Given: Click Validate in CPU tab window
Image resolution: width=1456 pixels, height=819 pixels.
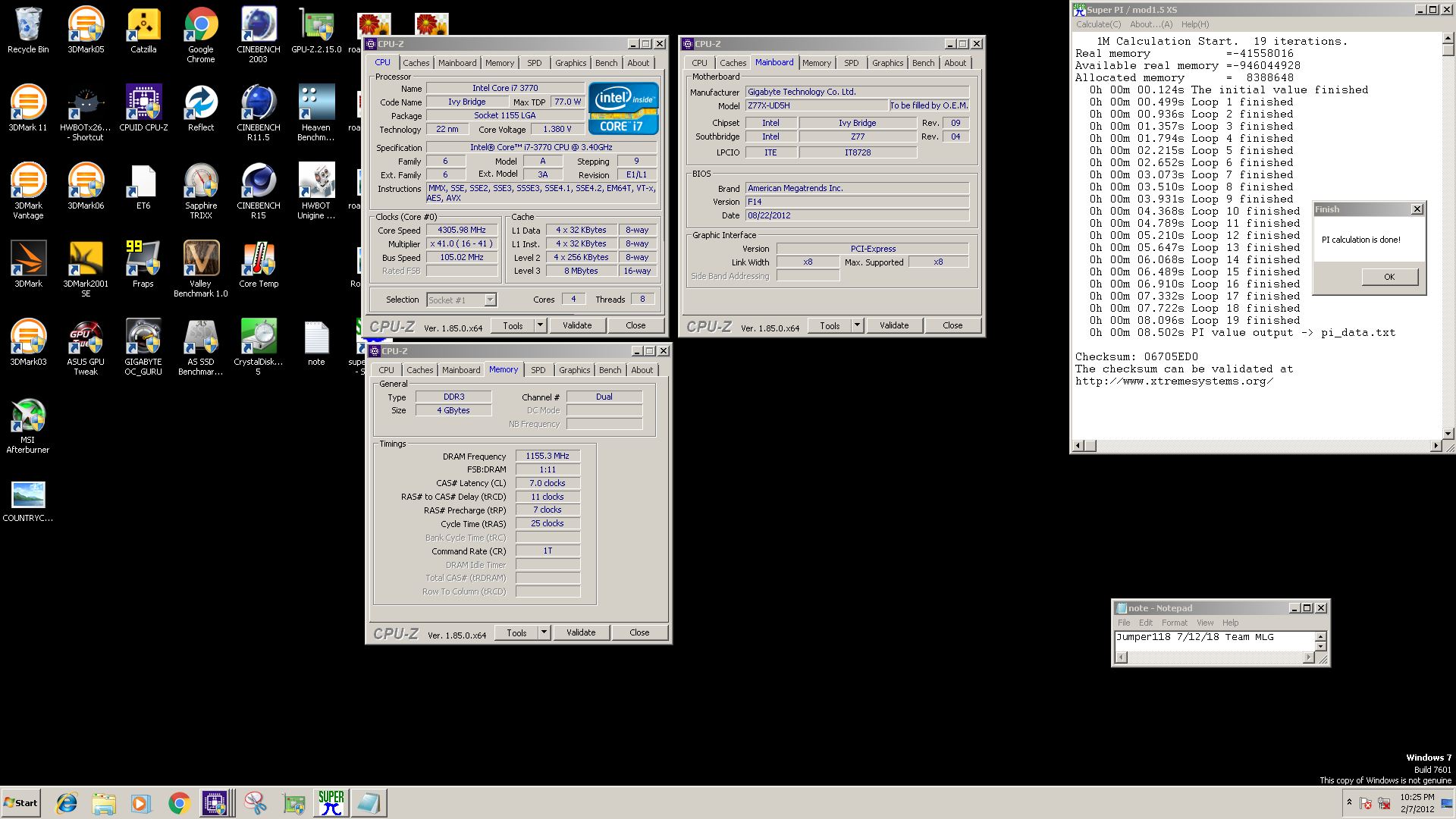Looking at the screenshot, I should point(577,325).
